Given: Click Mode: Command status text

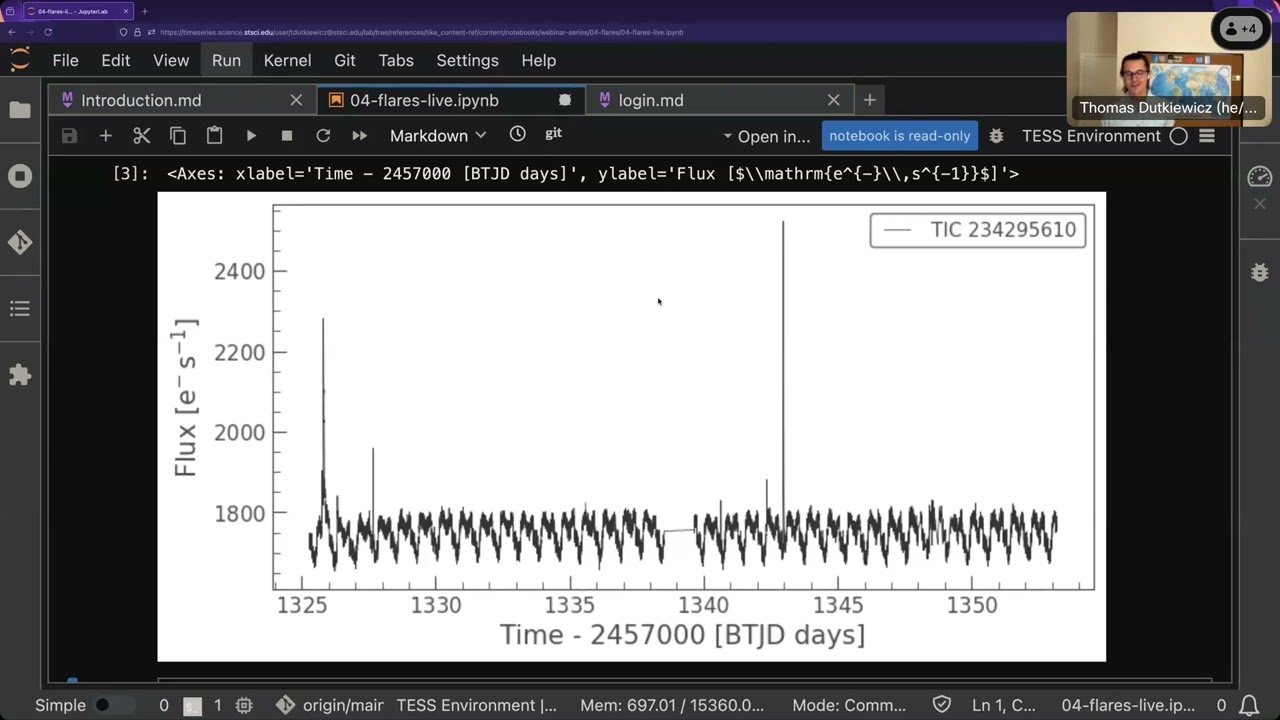Looking at the screenshot, I should [x=849, y=705].
